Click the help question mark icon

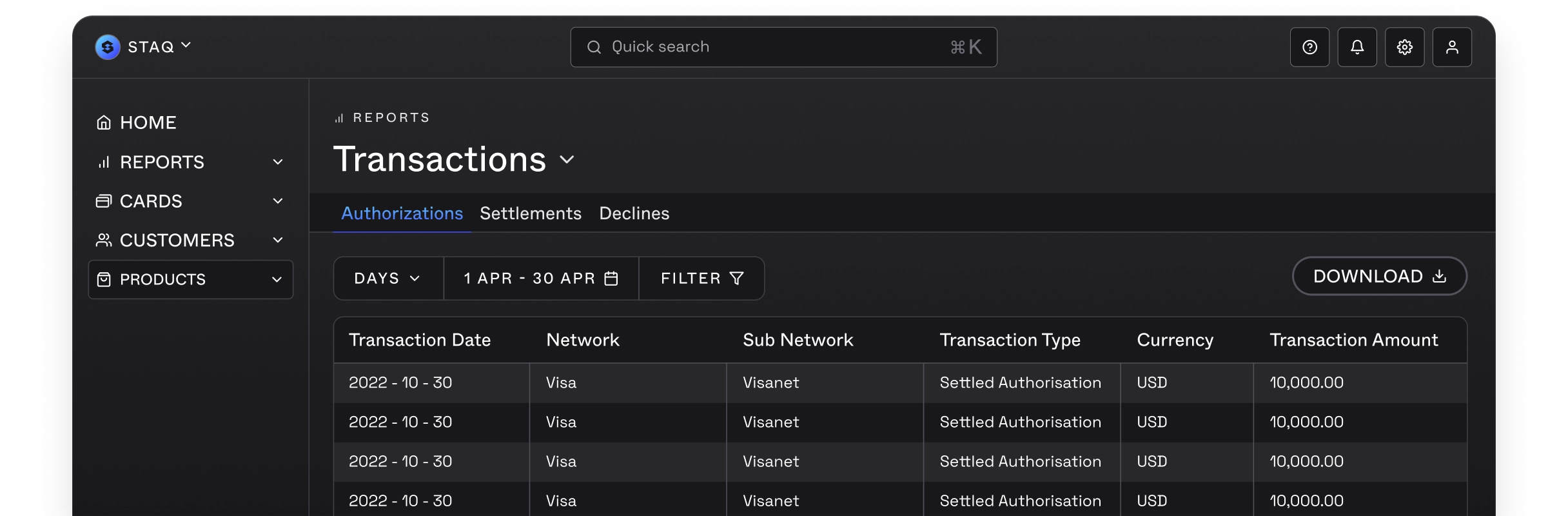[1309, 46]
